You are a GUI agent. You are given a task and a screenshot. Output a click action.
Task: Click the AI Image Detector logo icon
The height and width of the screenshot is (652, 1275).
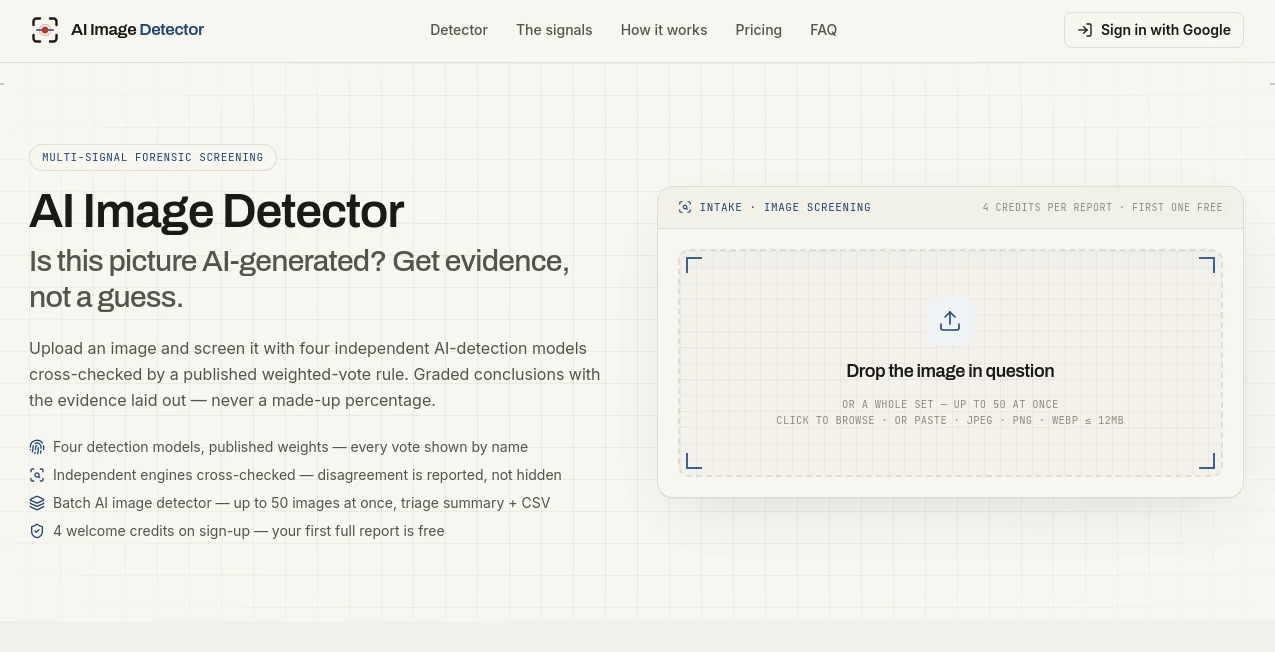[45, 30]
